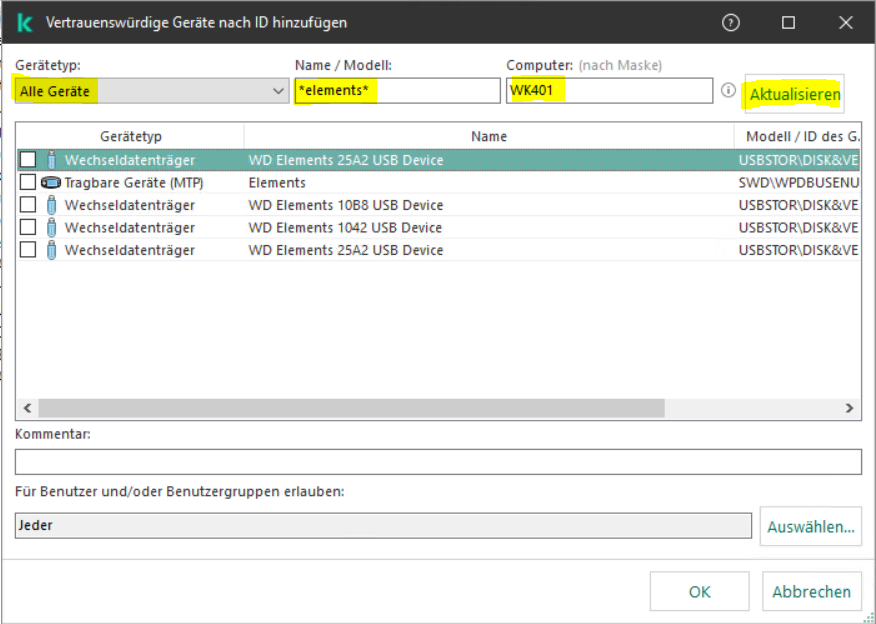
Task: Tick checkbox for WD Elements 10B8 USB Device
Action: click(x=28, y=205)
